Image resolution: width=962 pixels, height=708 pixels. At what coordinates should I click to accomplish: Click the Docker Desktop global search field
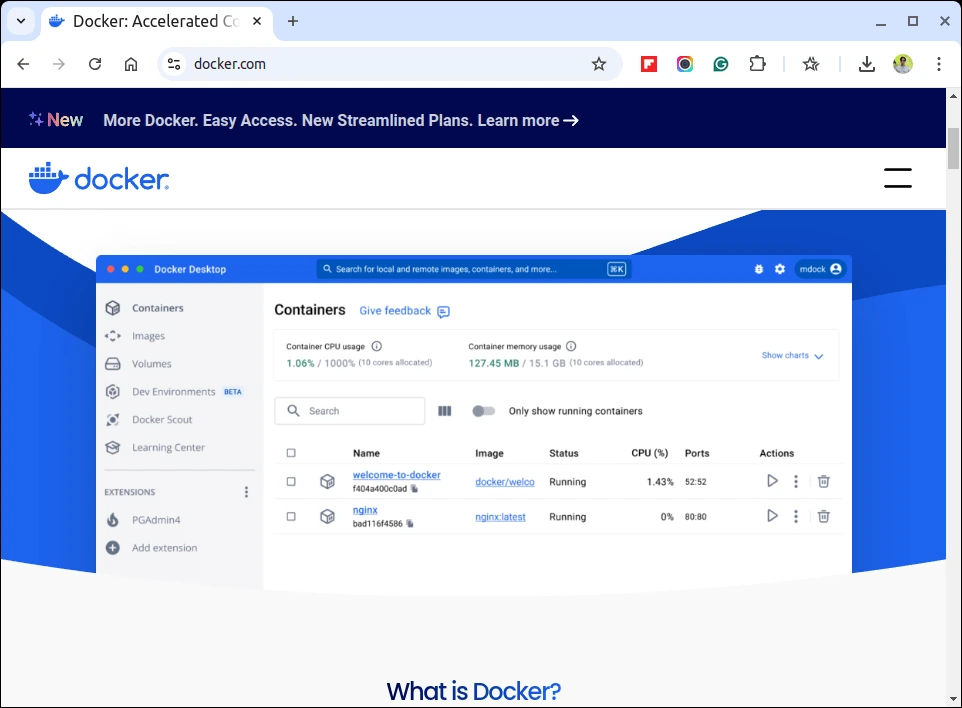pyautogui.click(x=474, y=269)
